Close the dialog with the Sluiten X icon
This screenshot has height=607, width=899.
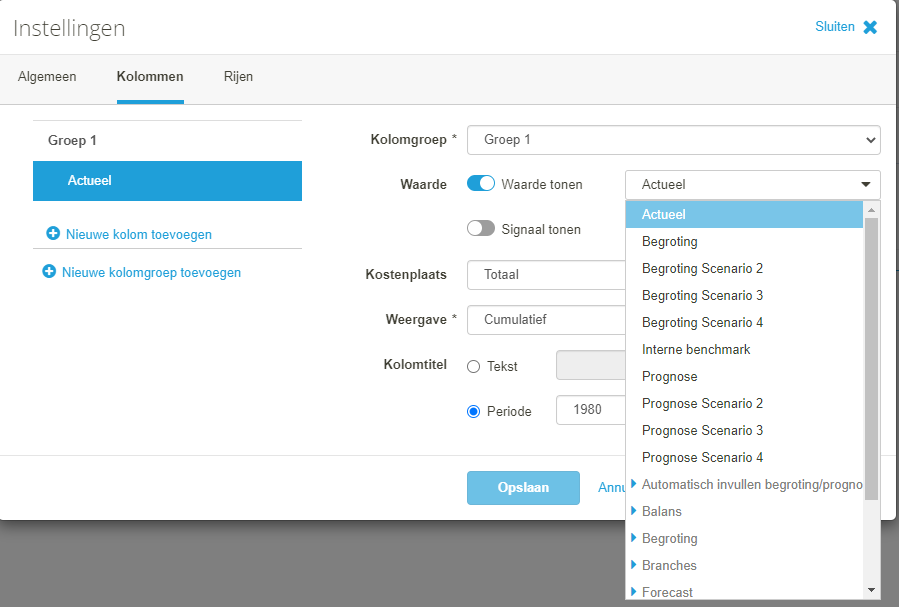[870, 27]
